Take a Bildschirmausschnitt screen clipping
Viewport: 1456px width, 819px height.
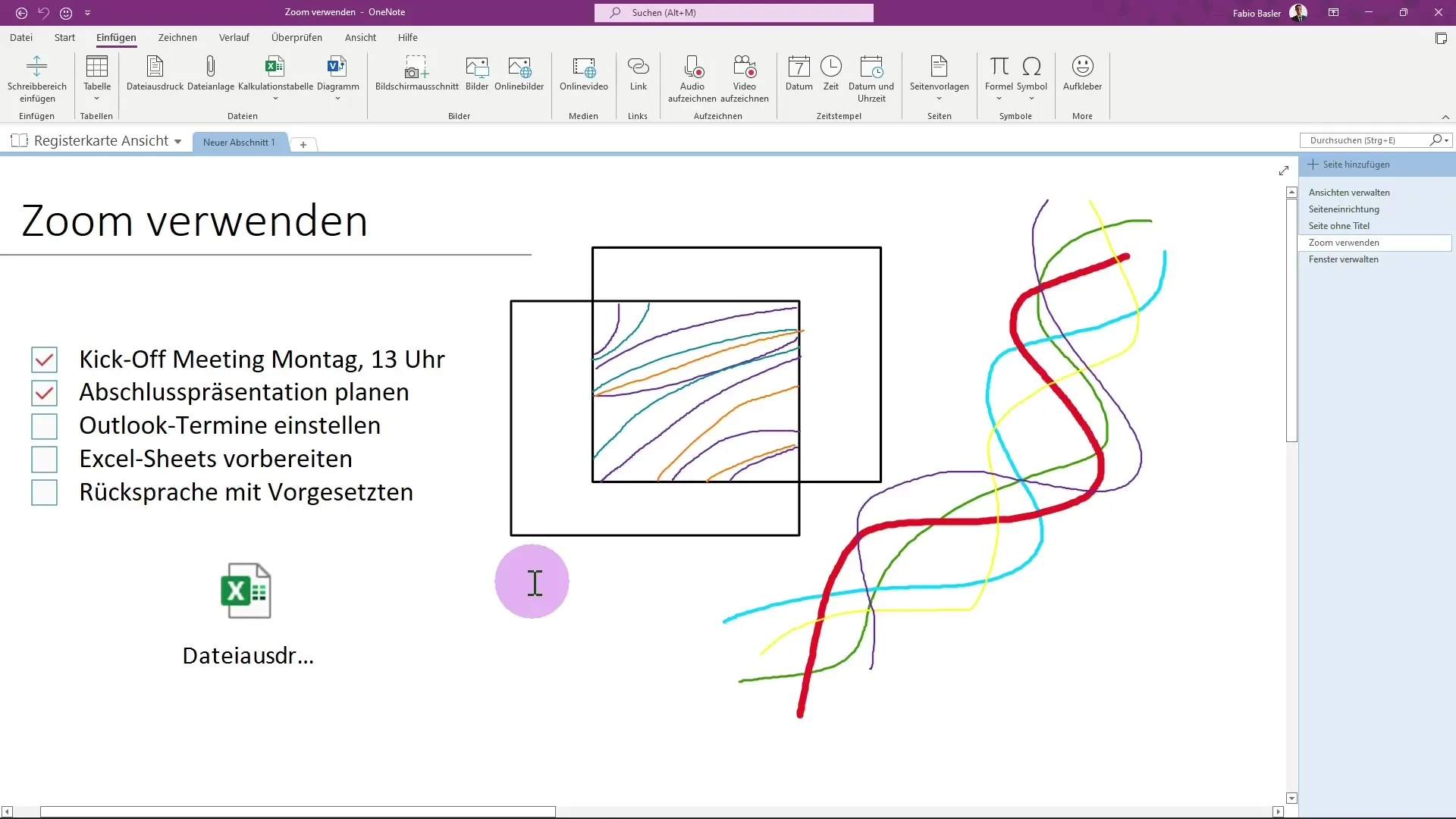(x=416, y=67)
